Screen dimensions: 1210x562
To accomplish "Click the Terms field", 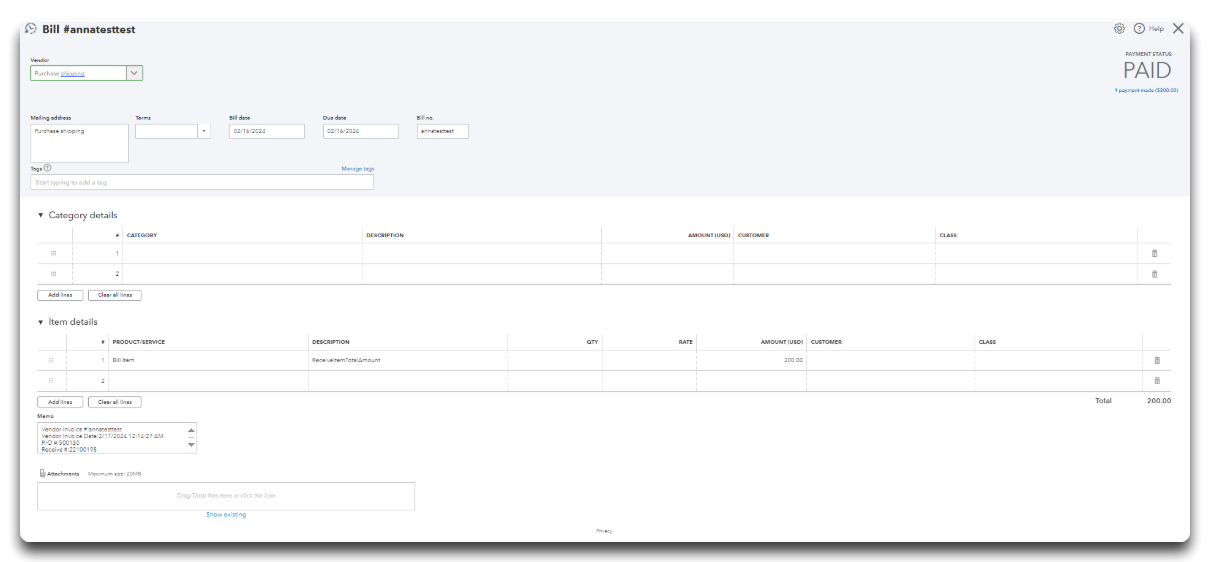I will (167, 131).
